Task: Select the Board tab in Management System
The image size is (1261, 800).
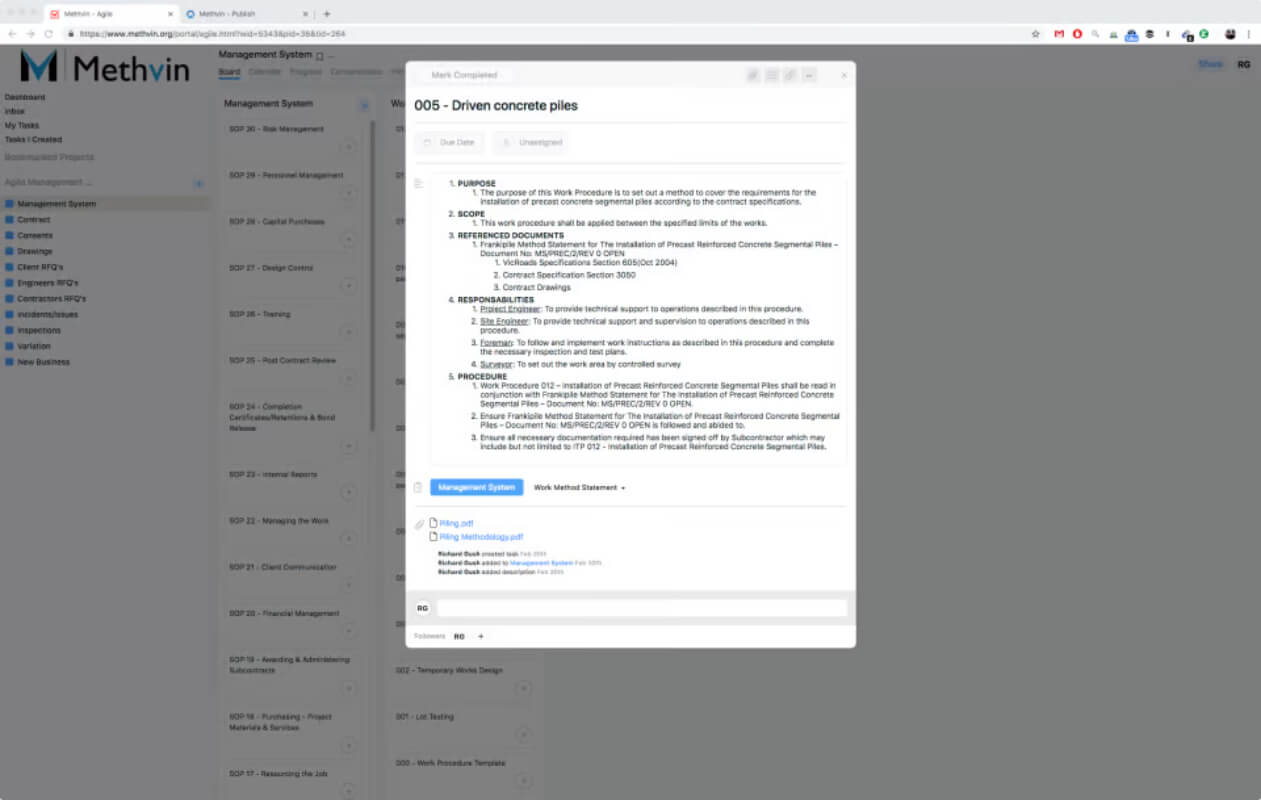Action: [229, 72]
